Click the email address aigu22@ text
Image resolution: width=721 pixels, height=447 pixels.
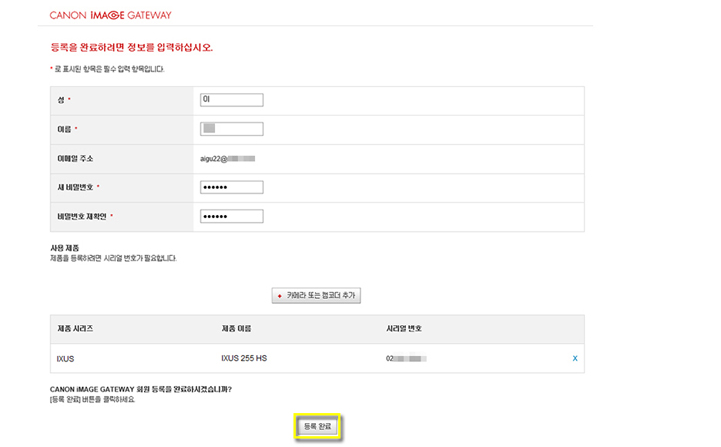pos(227,159)
